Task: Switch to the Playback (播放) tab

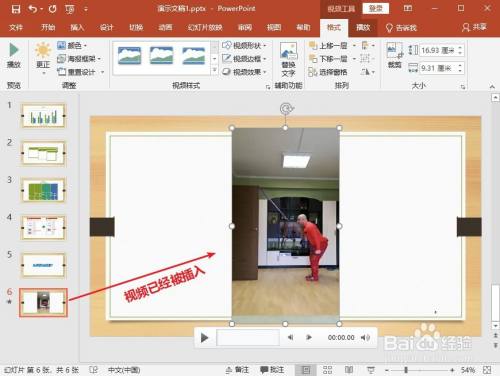Action: point(363,27)
